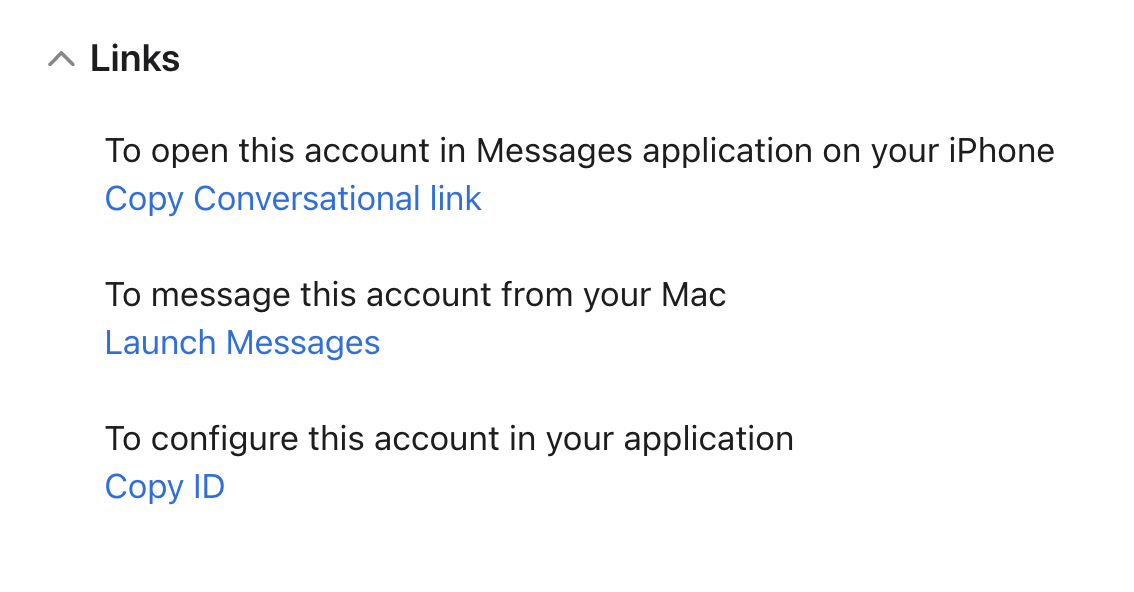Click 'To message this account' text
Image resolution: width=1134 pixels, height=592 pixels.
(x=415, y=295)
